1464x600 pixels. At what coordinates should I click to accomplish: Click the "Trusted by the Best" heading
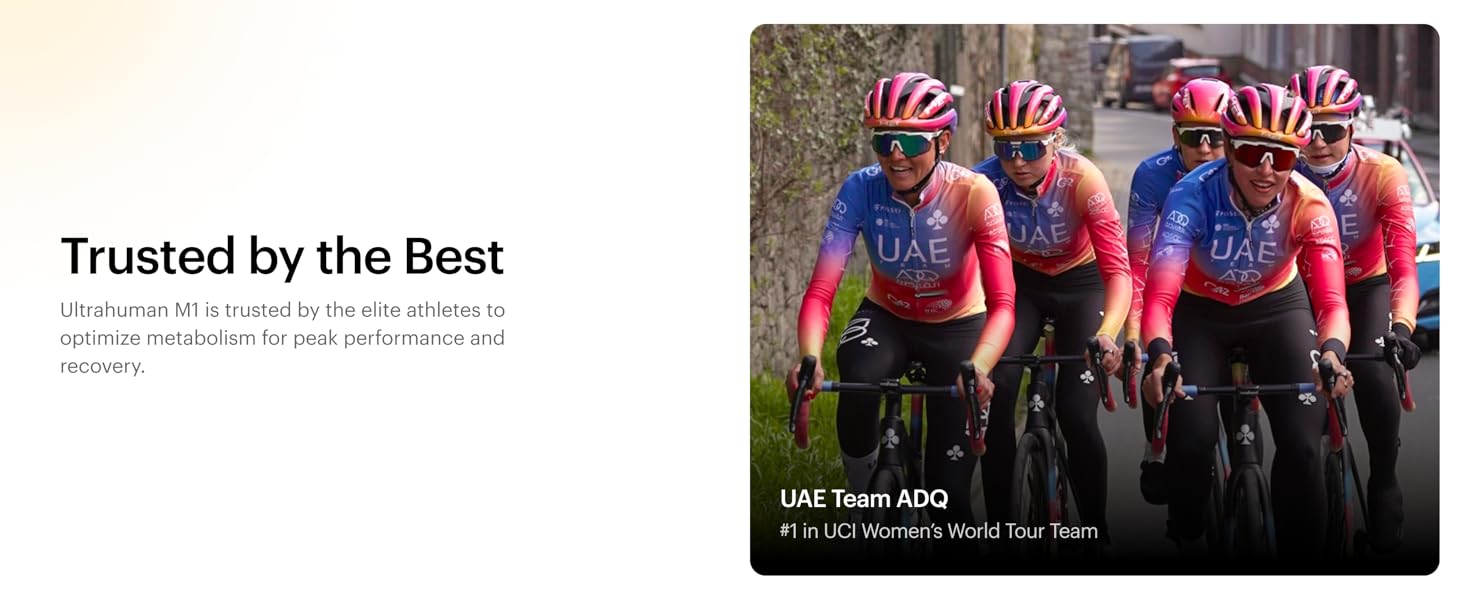(x=282, y=256)
